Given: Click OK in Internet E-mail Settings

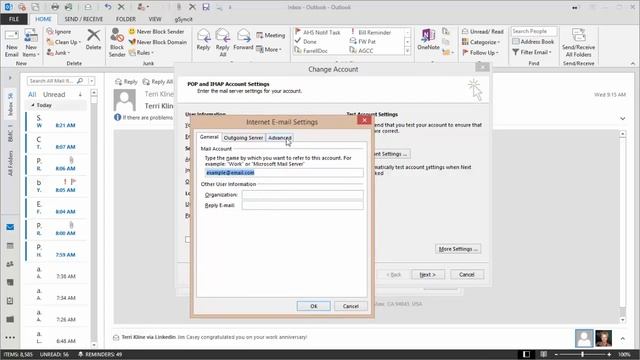Looking at the screenshot, I should 313,306.
